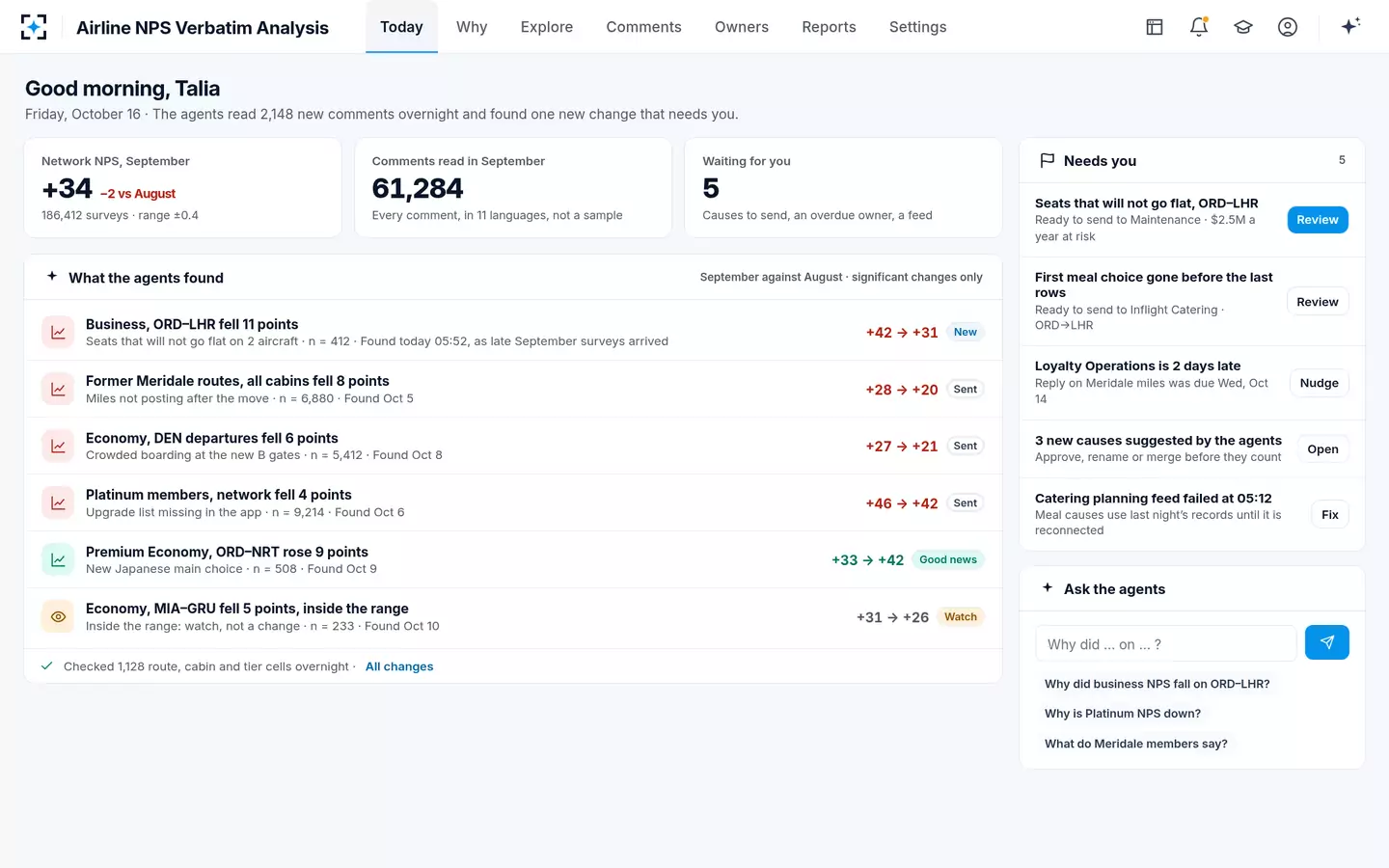Switch to the Why tab
Viewport: 1389px width, 868px height.
click(472, 27)
